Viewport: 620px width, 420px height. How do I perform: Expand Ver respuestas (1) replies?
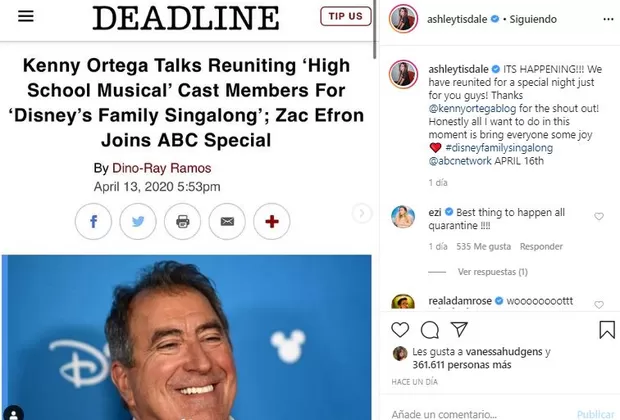(493, 272)
